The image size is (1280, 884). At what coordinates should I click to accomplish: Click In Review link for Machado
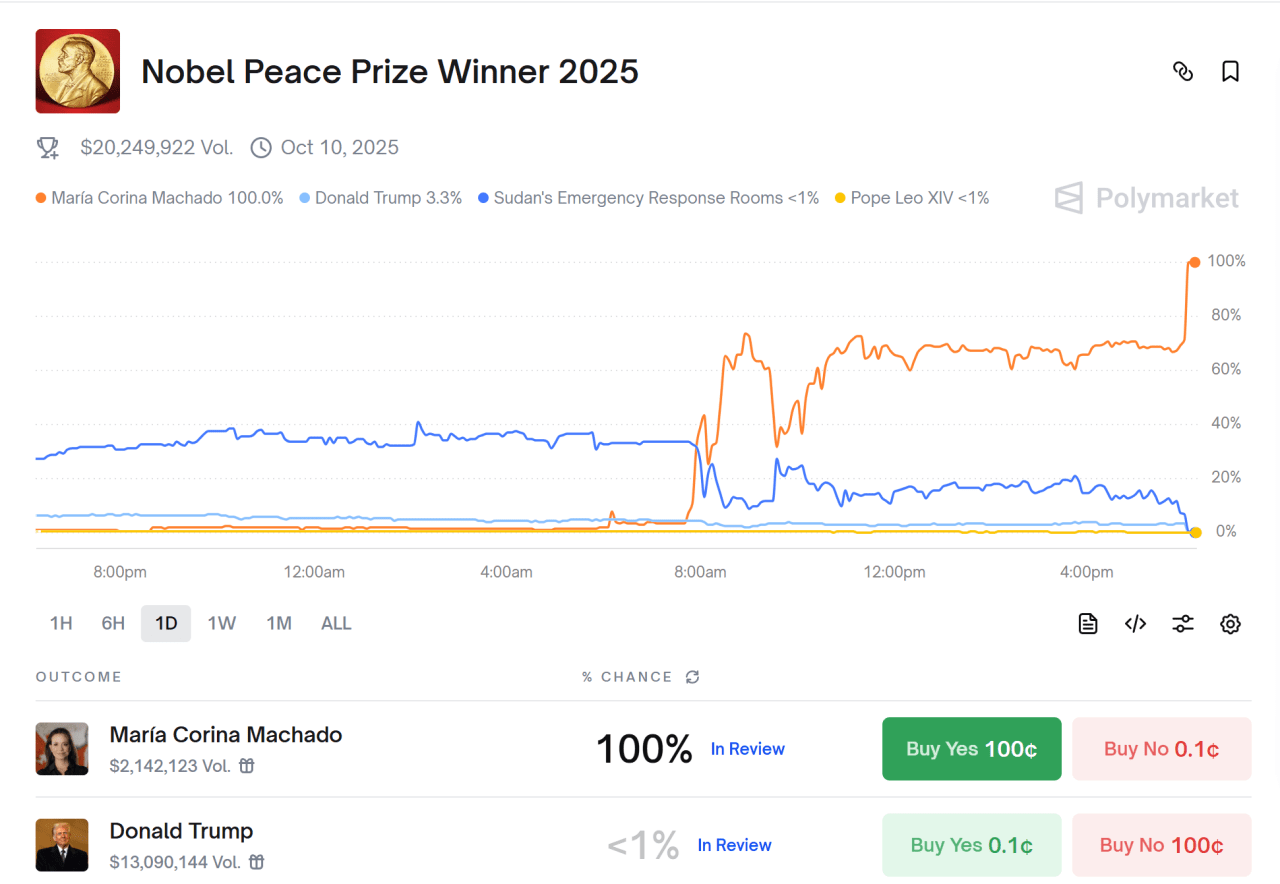[x=747, y=749]
